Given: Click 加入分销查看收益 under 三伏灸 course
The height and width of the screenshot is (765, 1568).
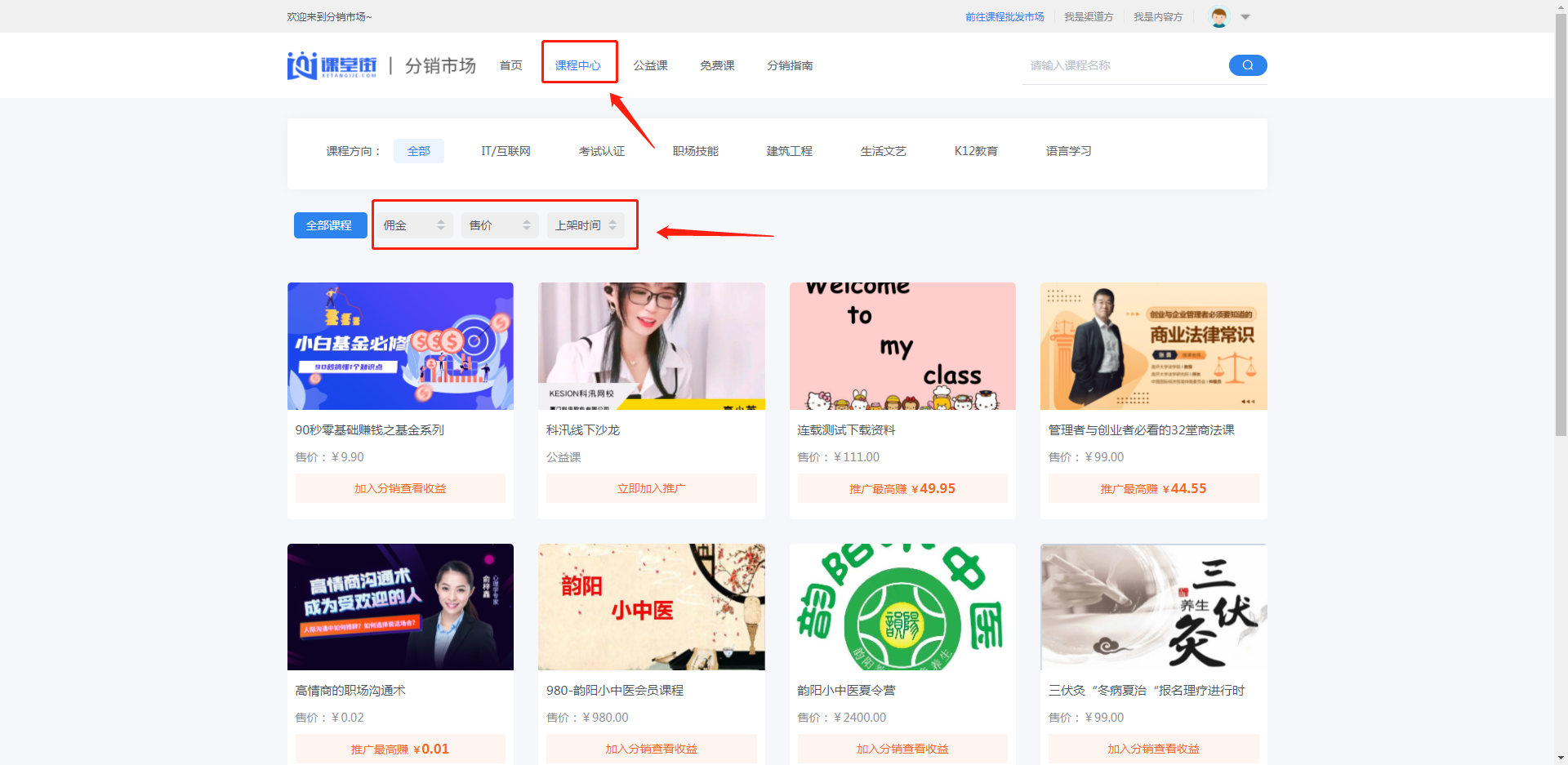Looking at the screenshot, I should (x=1154, y=749).
